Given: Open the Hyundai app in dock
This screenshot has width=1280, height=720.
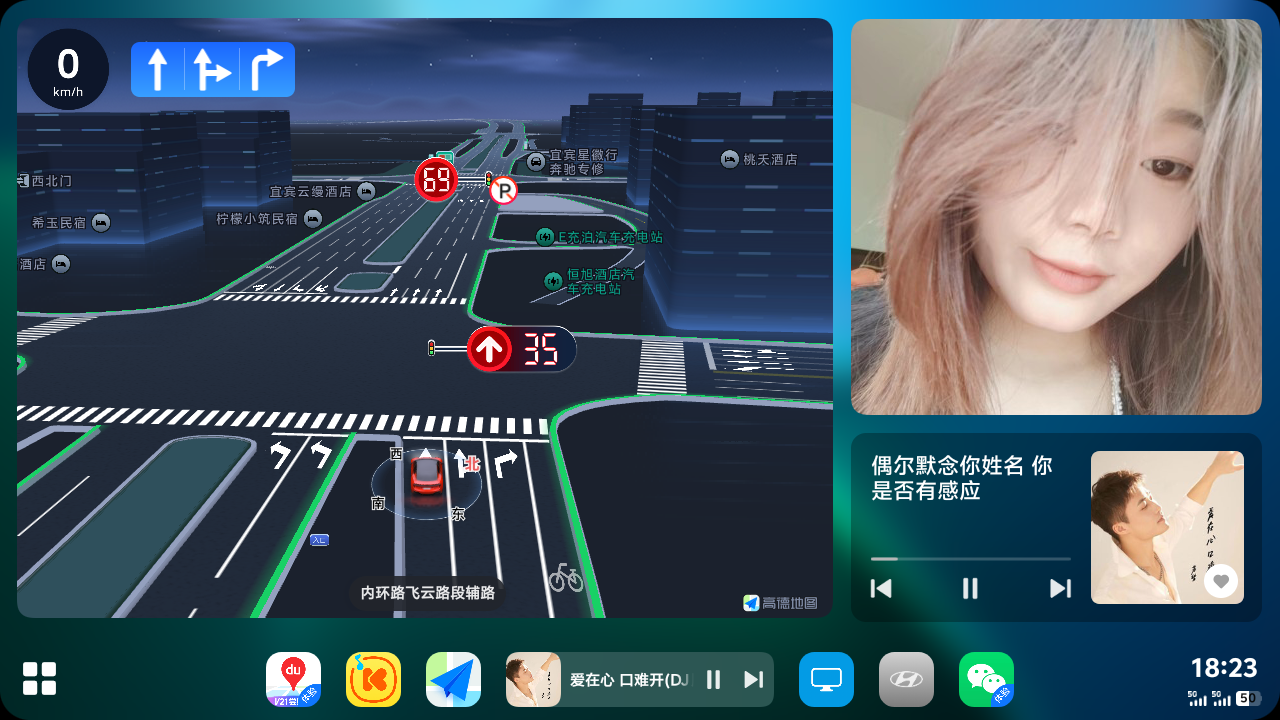Looking at the screenshot, I should 906,679.
